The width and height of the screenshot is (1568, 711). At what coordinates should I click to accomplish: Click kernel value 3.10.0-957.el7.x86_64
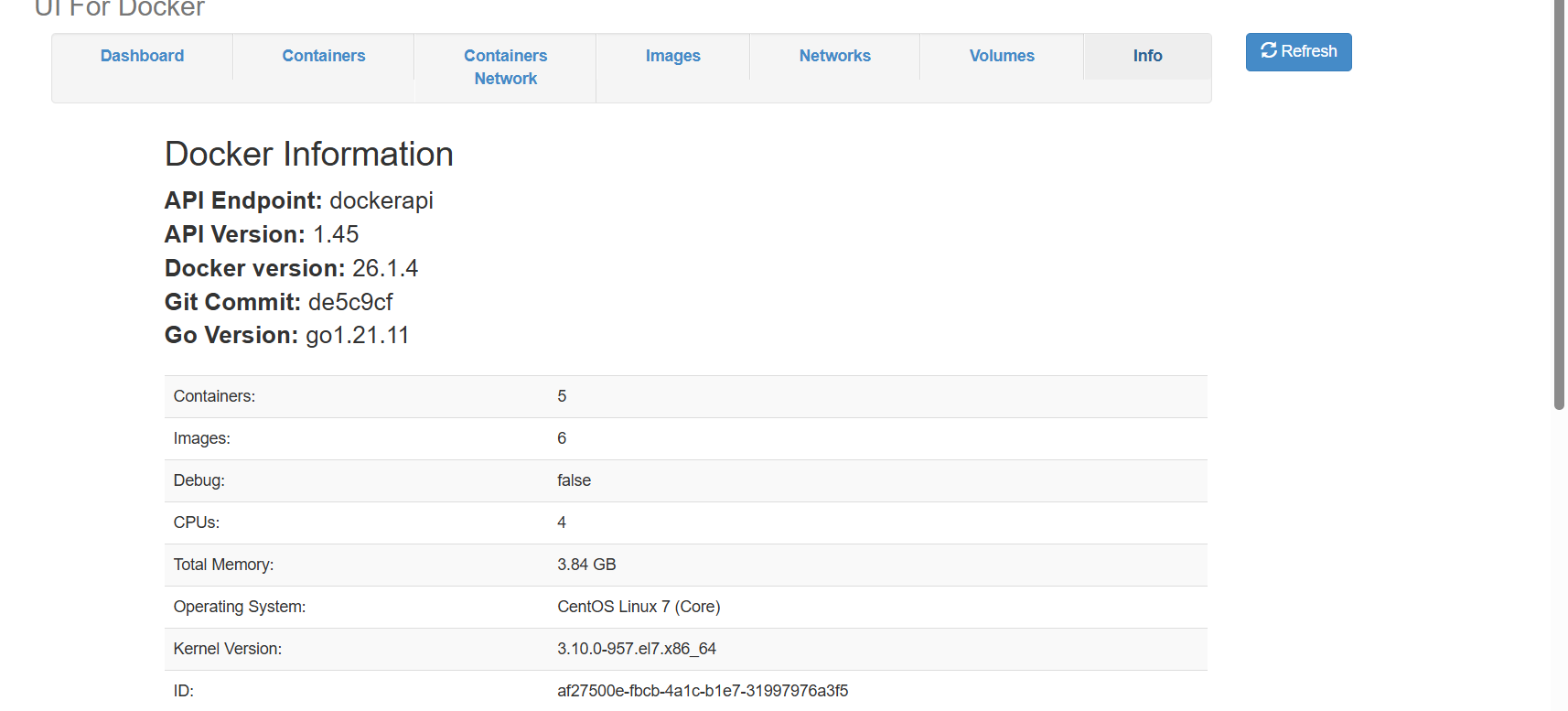coord(637,649)
